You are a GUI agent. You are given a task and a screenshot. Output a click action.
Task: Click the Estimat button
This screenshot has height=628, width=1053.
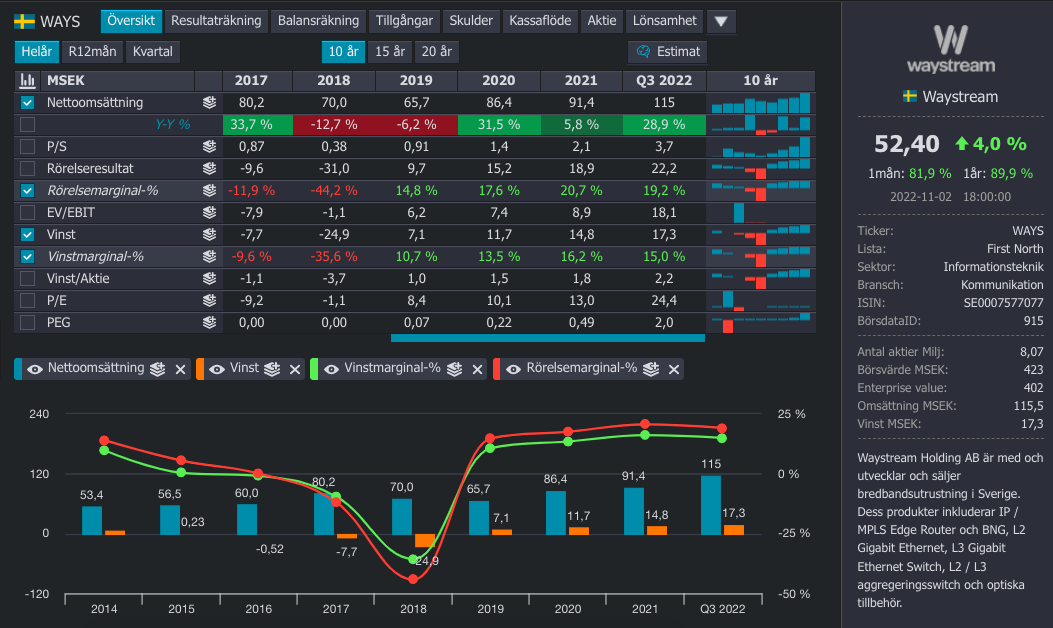coord(668,52)
